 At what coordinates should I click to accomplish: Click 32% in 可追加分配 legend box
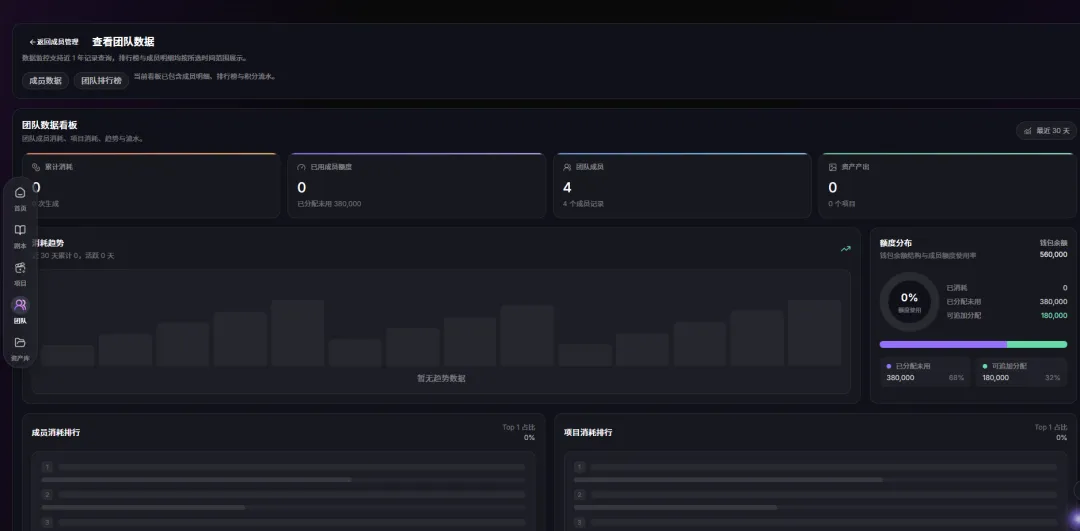pos(1052,377)
